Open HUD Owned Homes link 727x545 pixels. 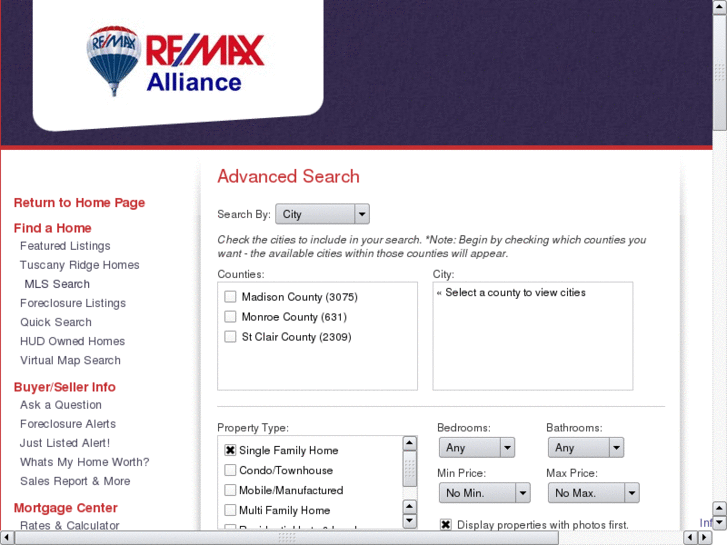pos(72,341)
